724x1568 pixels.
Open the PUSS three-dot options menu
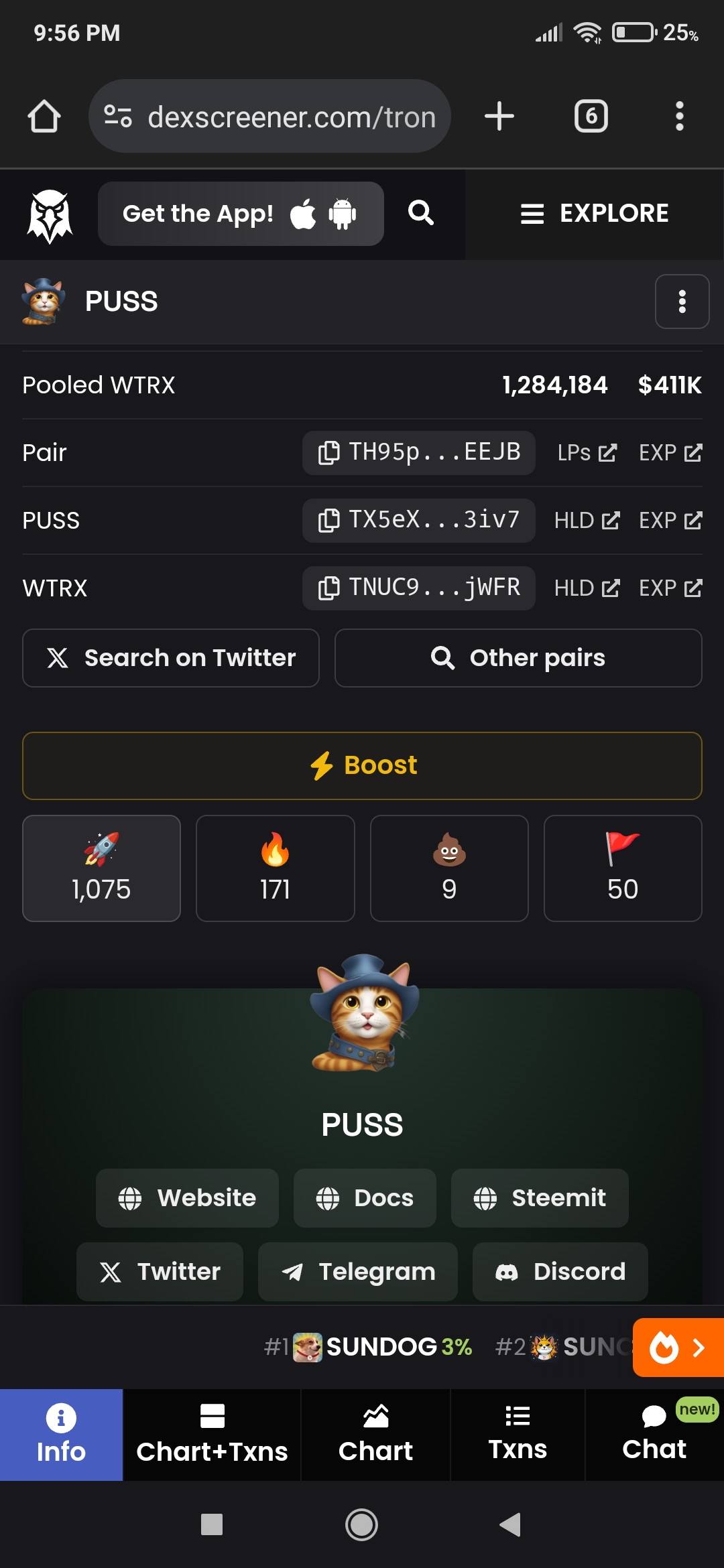(682, 302)
